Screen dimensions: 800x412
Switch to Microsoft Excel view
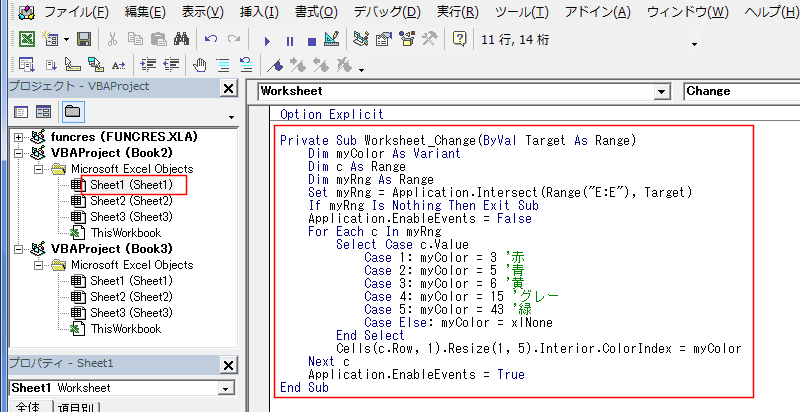pyautogui.click(x=27, y=39)
